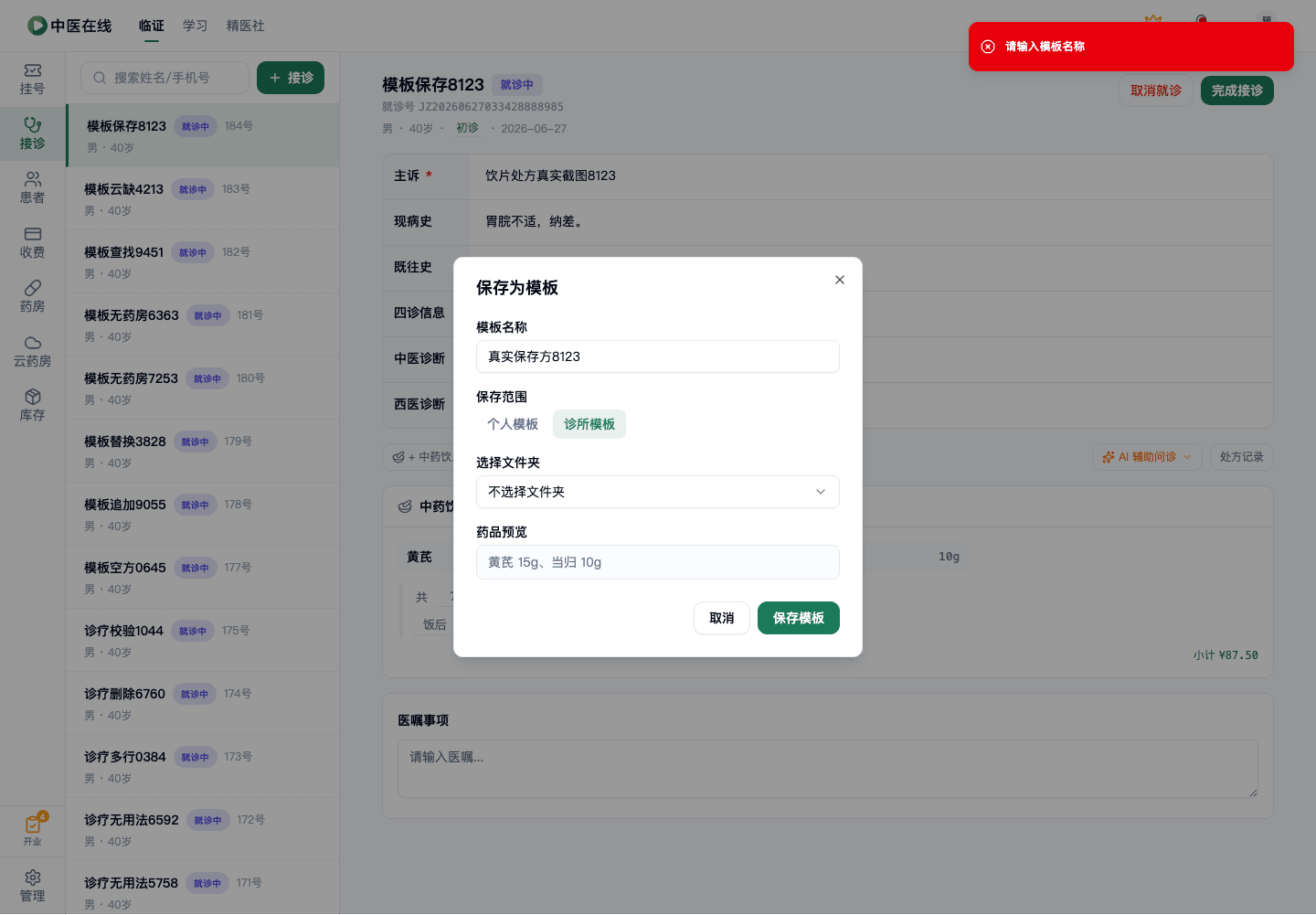
Task: Click the 中医在线 logo icon
Action: tap(37, 26)
